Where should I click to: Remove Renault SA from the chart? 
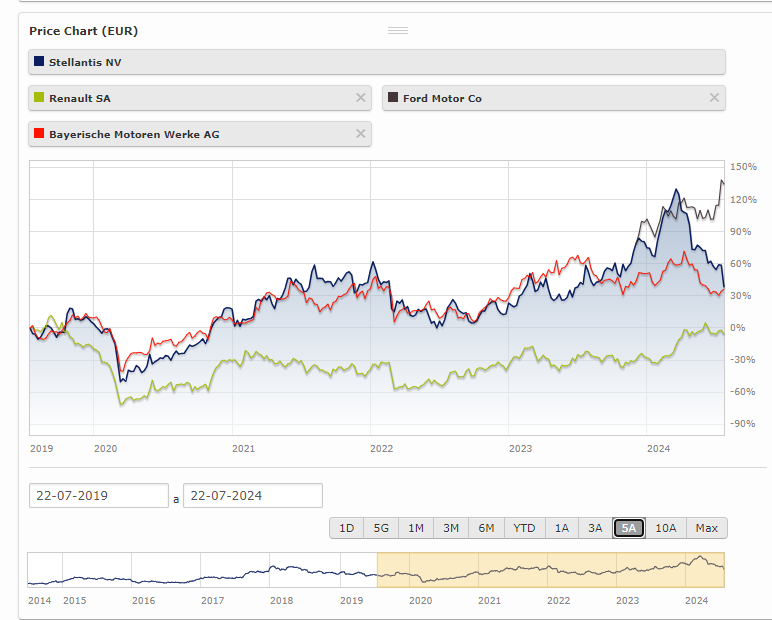point(361,98)
